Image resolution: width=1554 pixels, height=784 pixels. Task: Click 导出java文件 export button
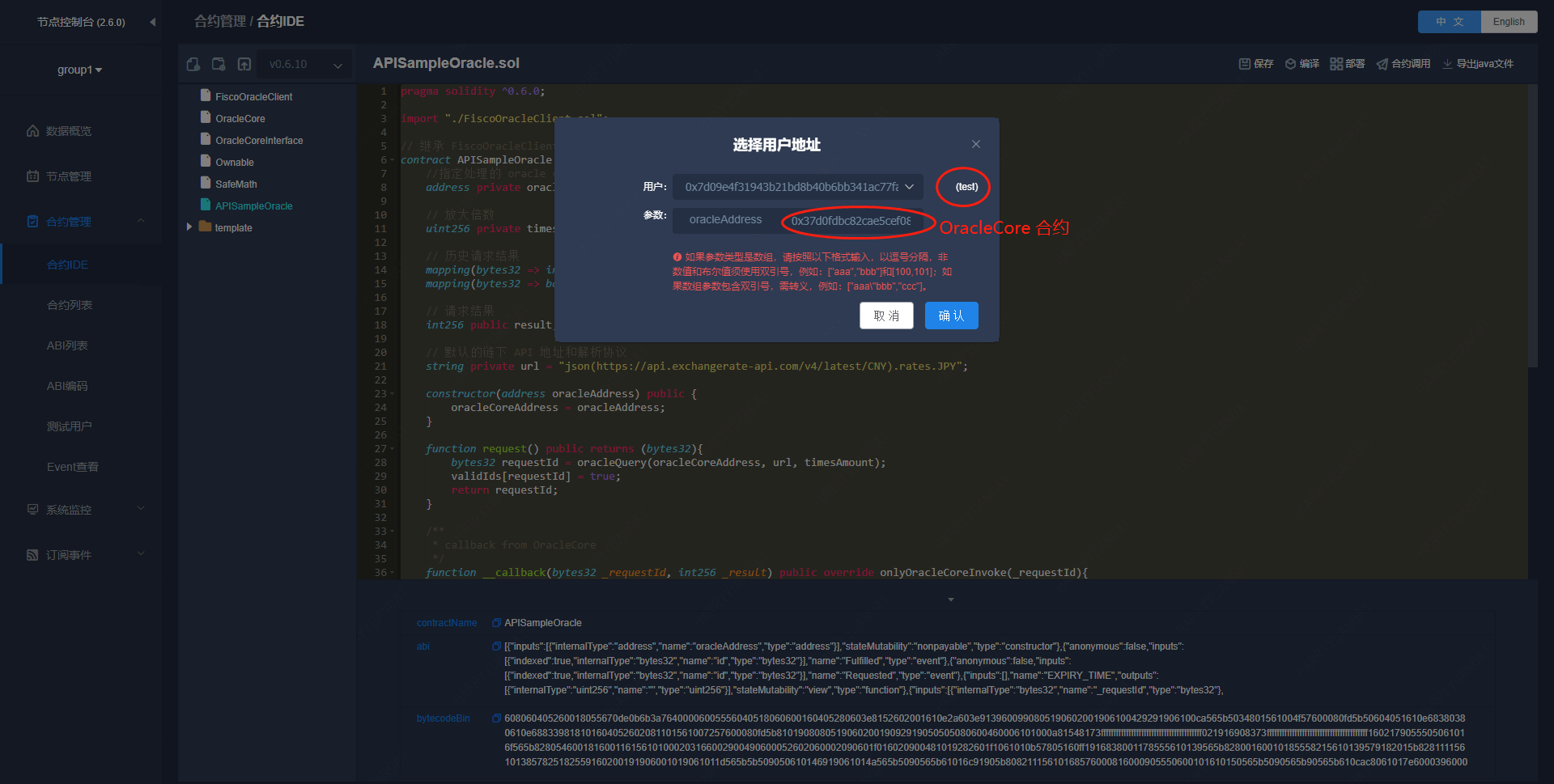1478,64
